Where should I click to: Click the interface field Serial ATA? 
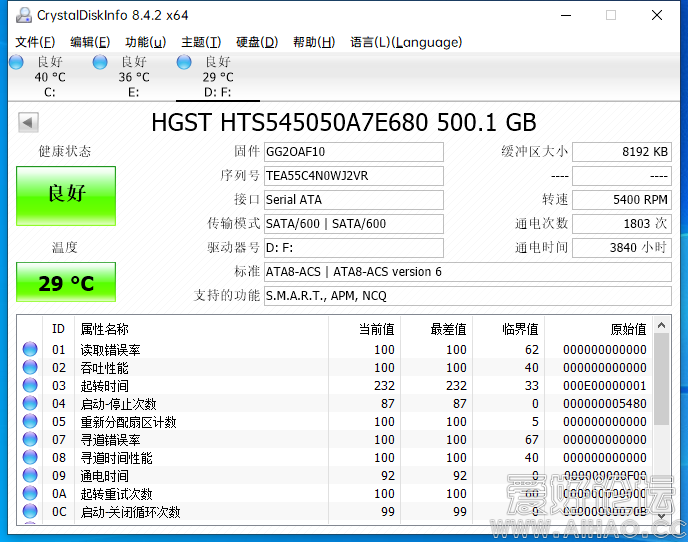coord(354,200)
